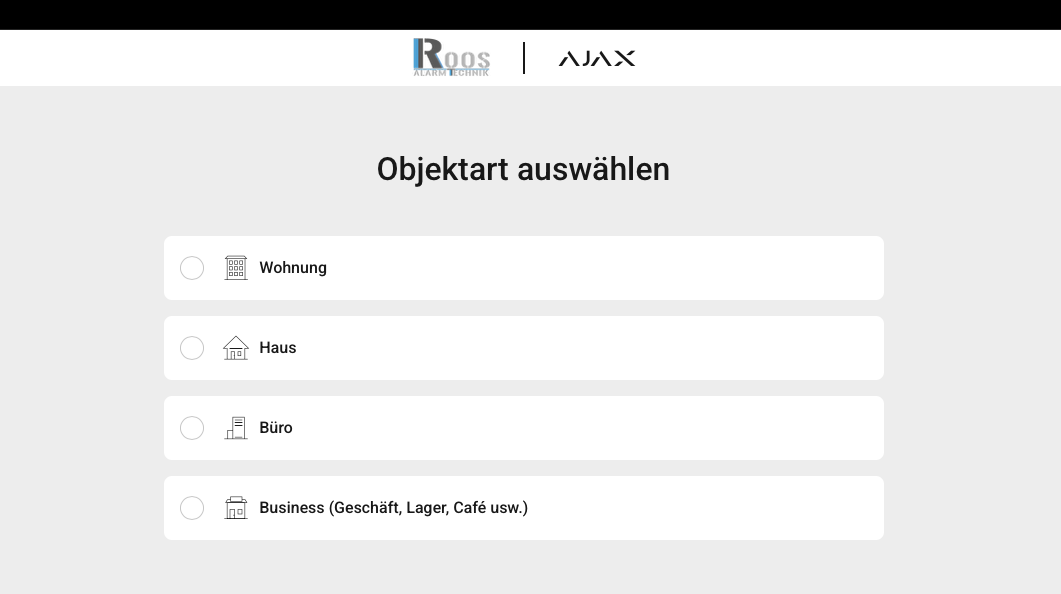Click the Roos Alarmtechnik logo
The image size is (1061, 594).
451,57
